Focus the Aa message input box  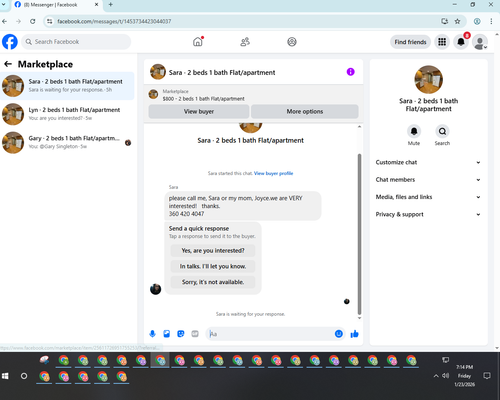[x=270, y=334]
